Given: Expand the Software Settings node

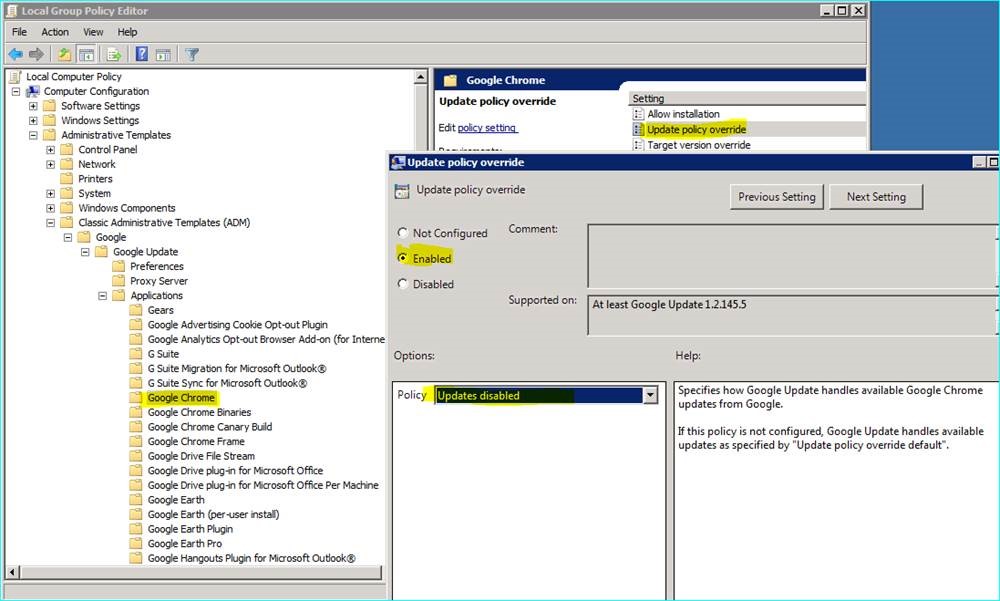Looking at the screenshot, I should point(33,106).
